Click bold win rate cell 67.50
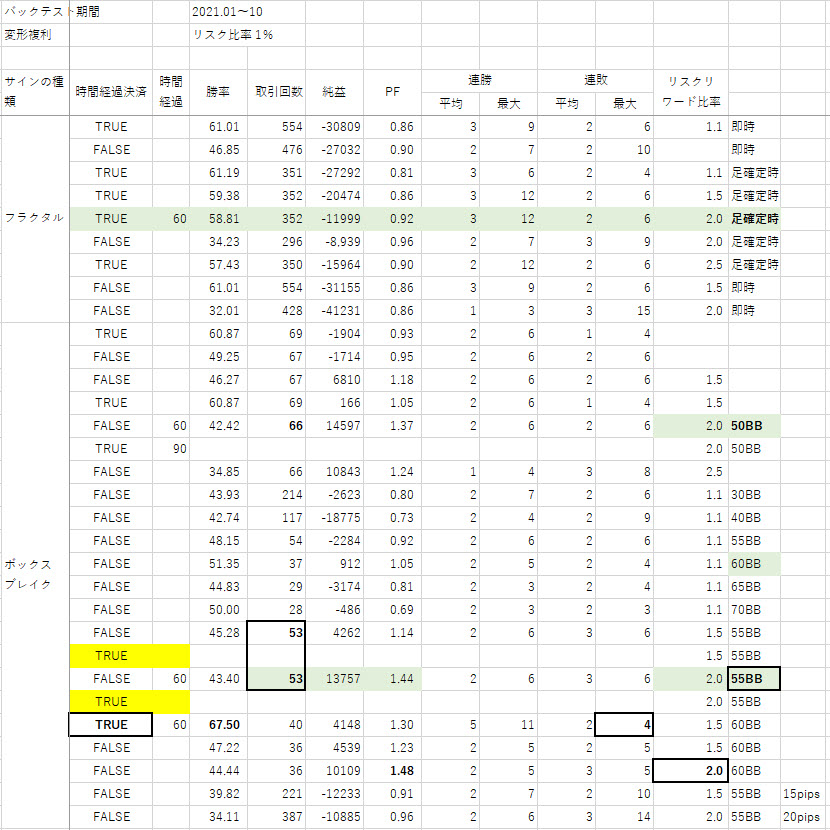This screenshot has height=830, width=830. (x=218, y=725)
